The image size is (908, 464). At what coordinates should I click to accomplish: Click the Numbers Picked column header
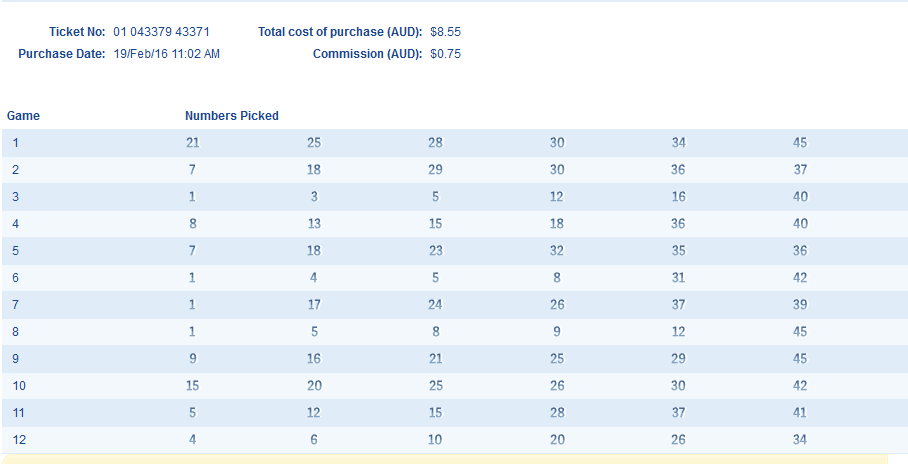click(x=232, y=116)
